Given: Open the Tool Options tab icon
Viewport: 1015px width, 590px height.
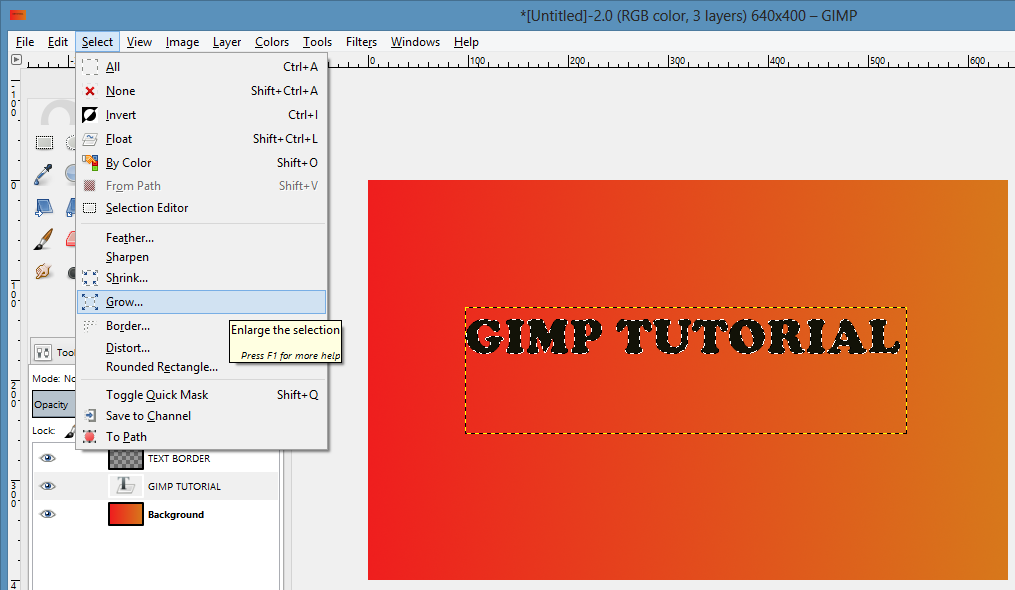Looking at the screenshot, I should [x=43, y=352].
